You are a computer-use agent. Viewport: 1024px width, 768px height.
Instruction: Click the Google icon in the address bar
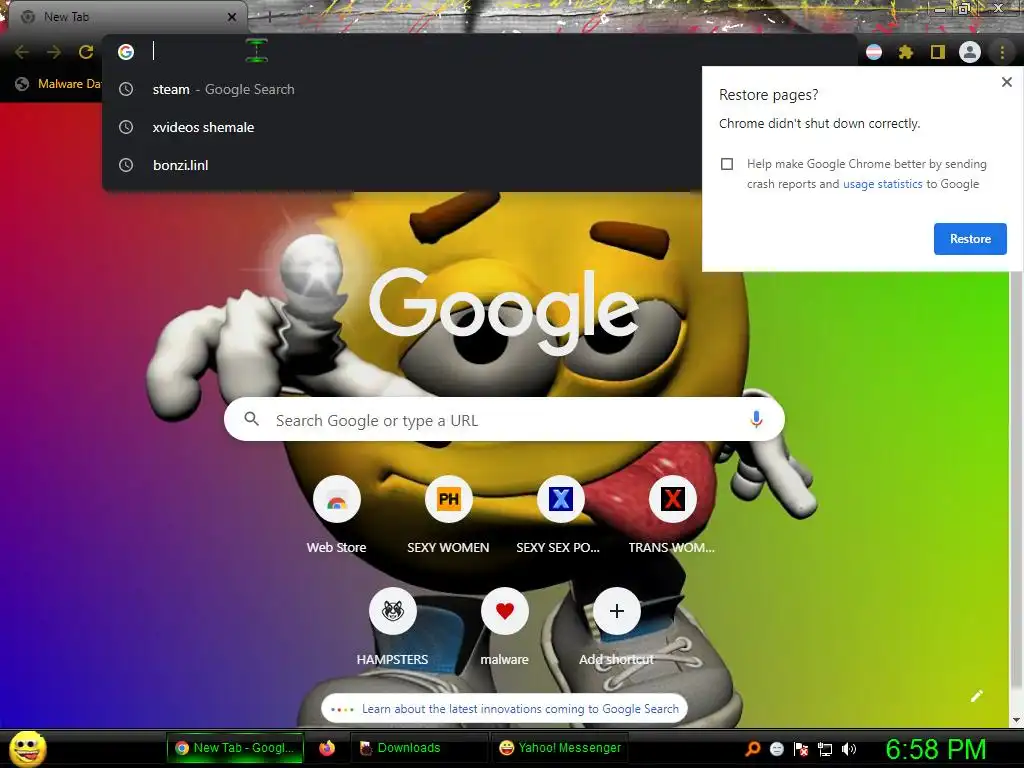pos(126,52)
